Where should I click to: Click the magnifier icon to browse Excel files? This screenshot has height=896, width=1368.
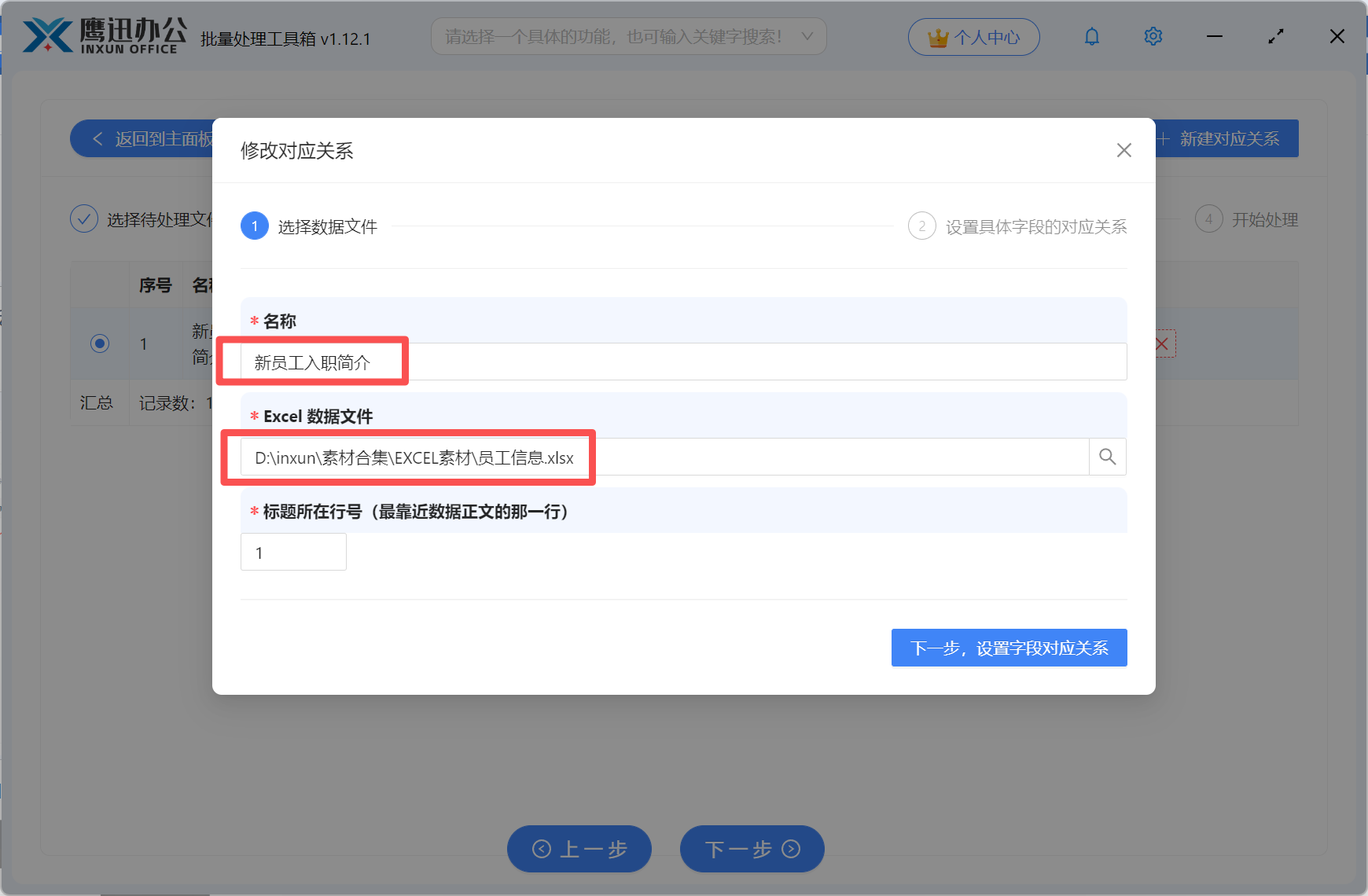pyautogui.click(x=1107, y=457)
